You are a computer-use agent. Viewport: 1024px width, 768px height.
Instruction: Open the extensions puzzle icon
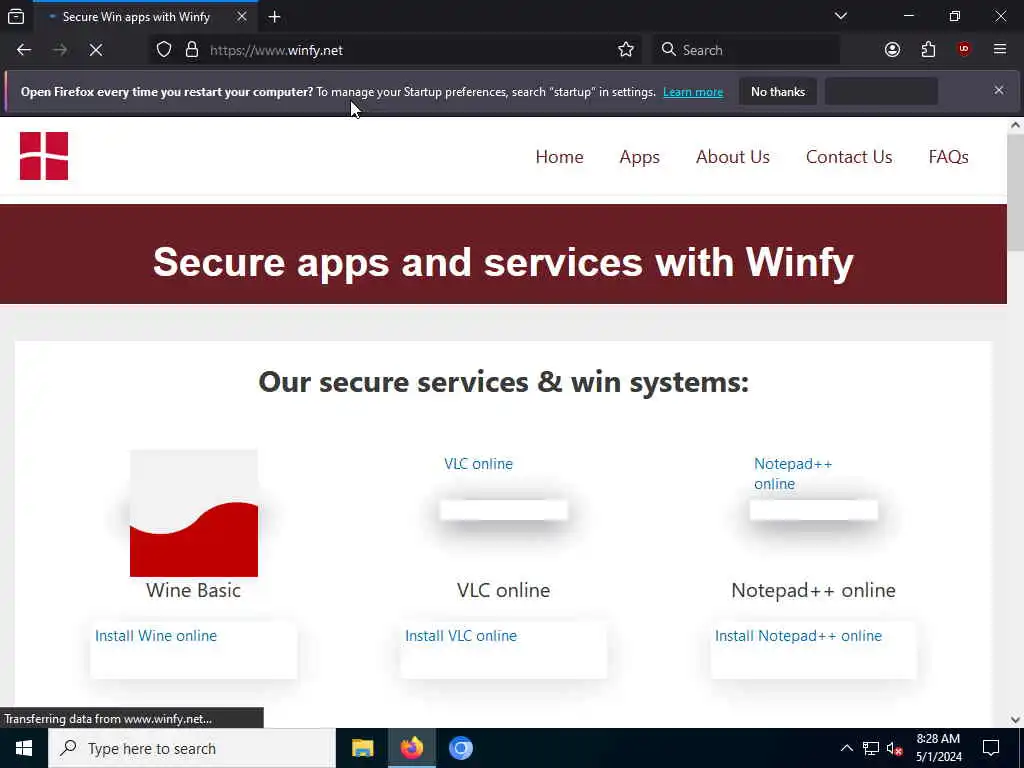pyautogui.click(x=928, y=50)
